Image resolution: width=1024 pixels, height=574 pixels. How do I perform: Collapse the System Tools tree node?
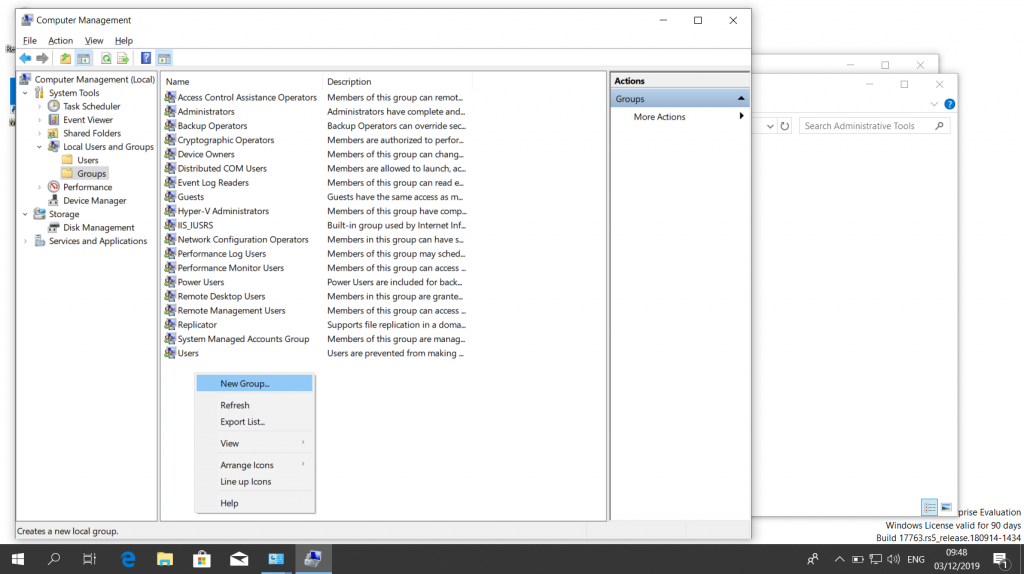pos(25,93)
